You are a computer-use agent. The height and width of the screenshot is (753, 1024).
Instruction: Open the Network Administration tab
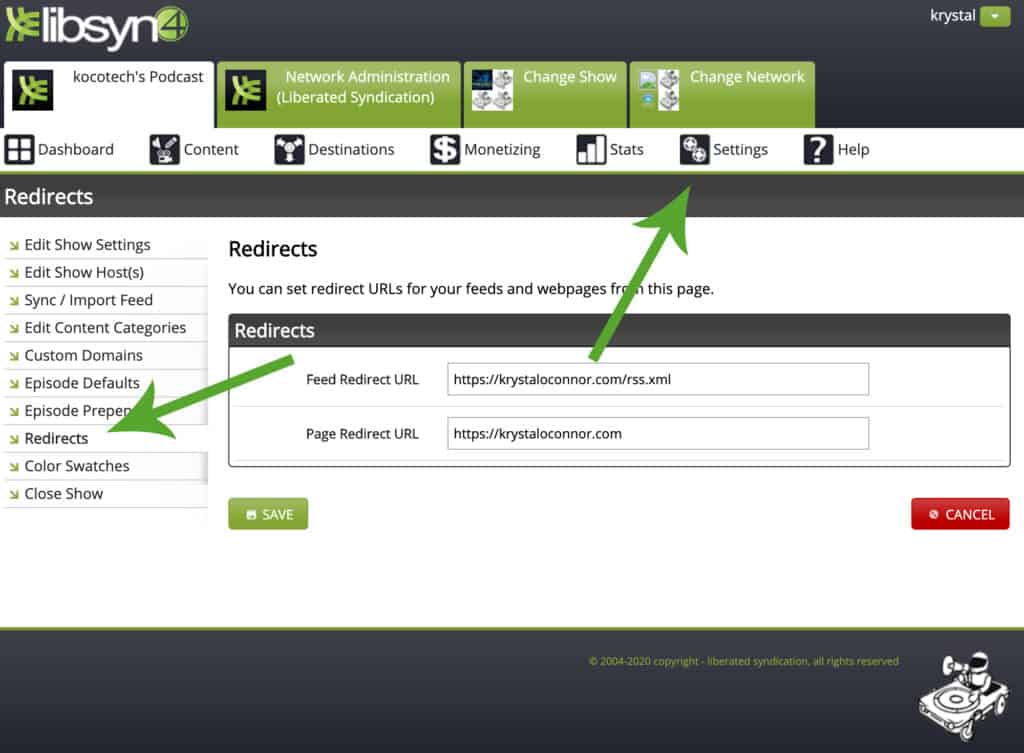(x=340, y=88)
